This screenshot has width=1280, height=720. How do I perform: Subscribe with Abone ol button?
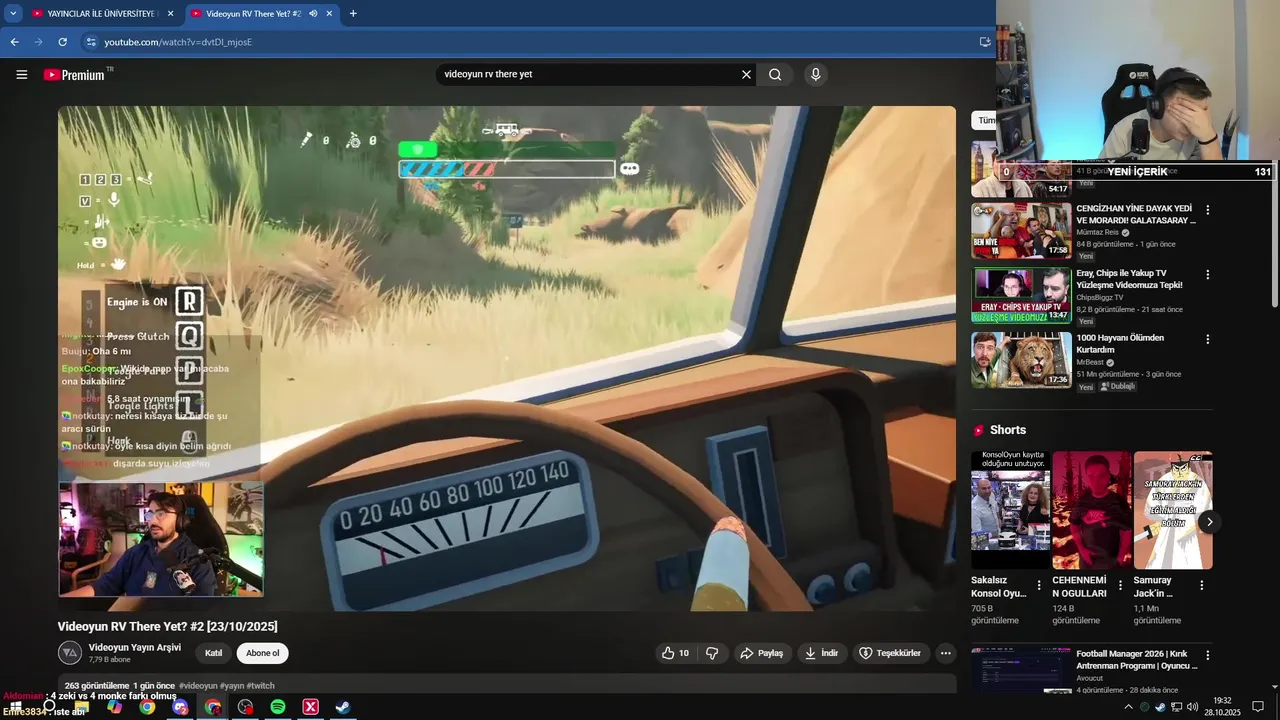pos(263,653)
